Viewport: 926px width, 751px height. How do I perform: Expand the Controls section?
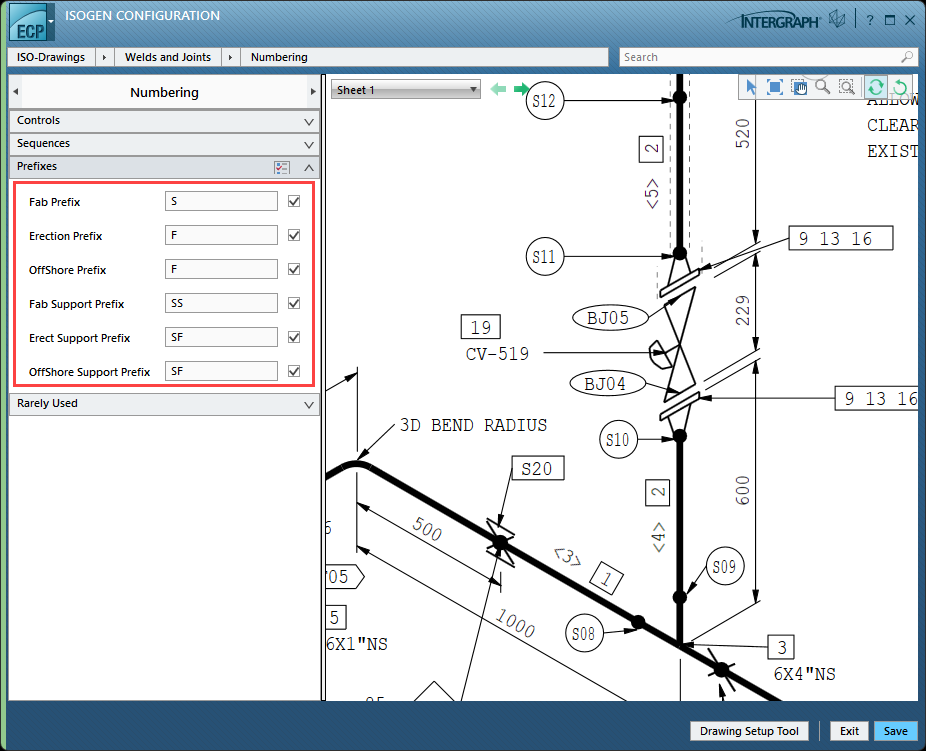[x=164, y=121]
